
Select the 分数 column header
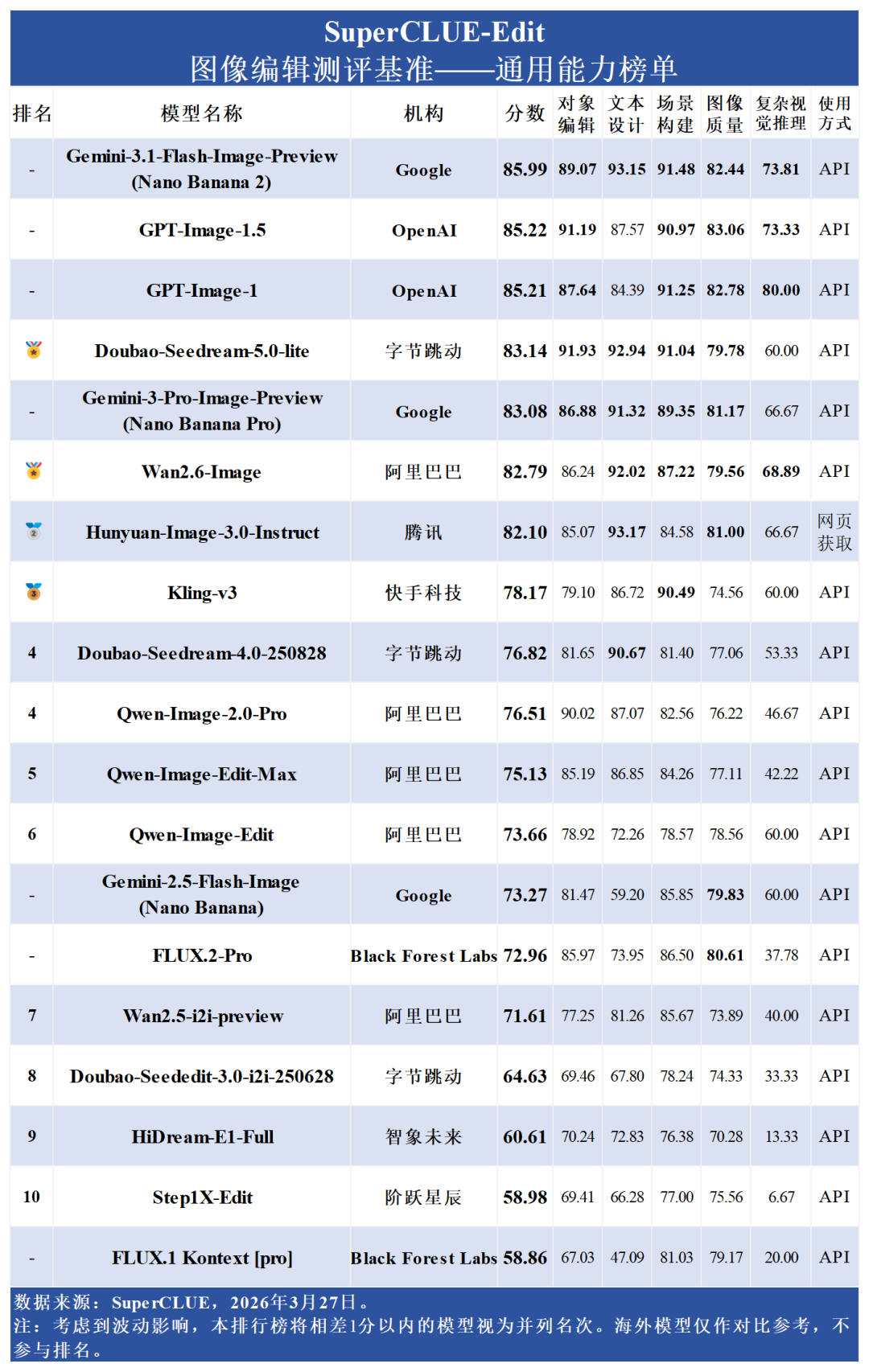point(525,113)
